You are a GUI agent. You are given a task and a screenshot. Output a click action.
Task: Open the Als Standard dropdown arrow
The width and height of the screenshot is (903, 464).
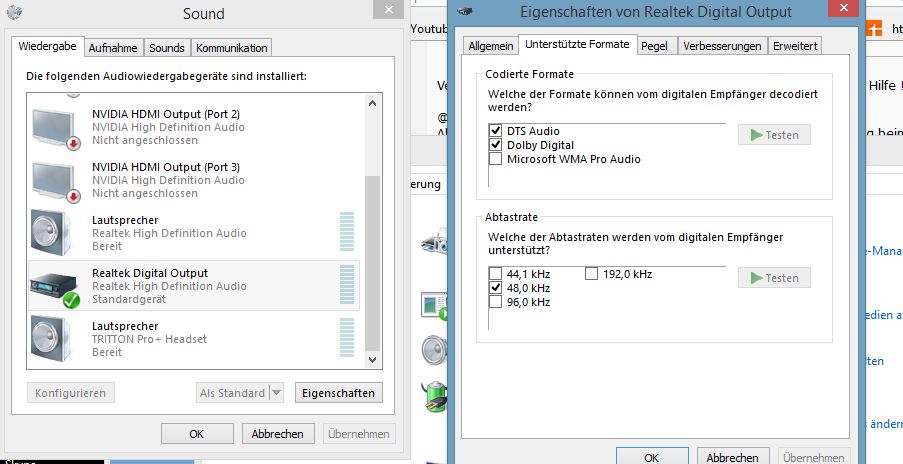click(x=276, y=393)
